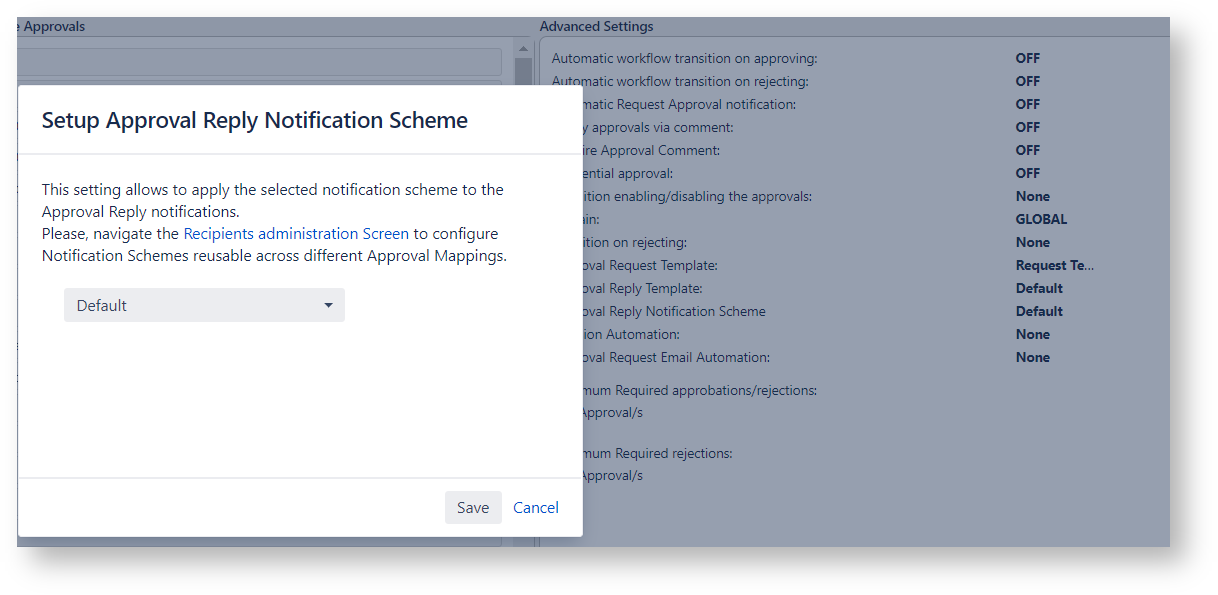This screenshot has height=595, width=1218.
Task: Click None value for transition on rejecting
Action: (x=1033, y=243)
